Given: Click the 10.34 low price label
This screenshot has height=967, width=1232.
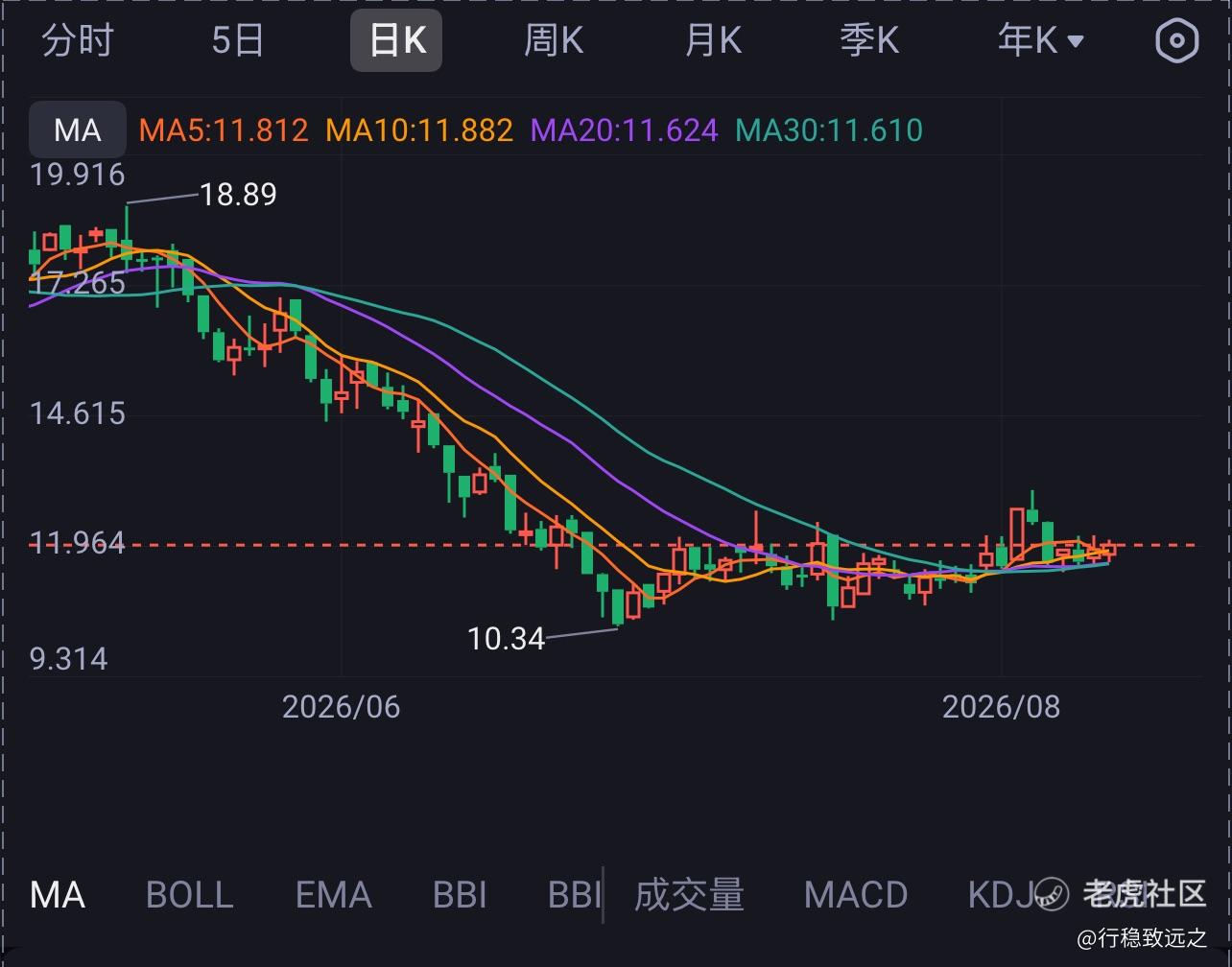Looking at the screenshot, I should click(506, 638).
